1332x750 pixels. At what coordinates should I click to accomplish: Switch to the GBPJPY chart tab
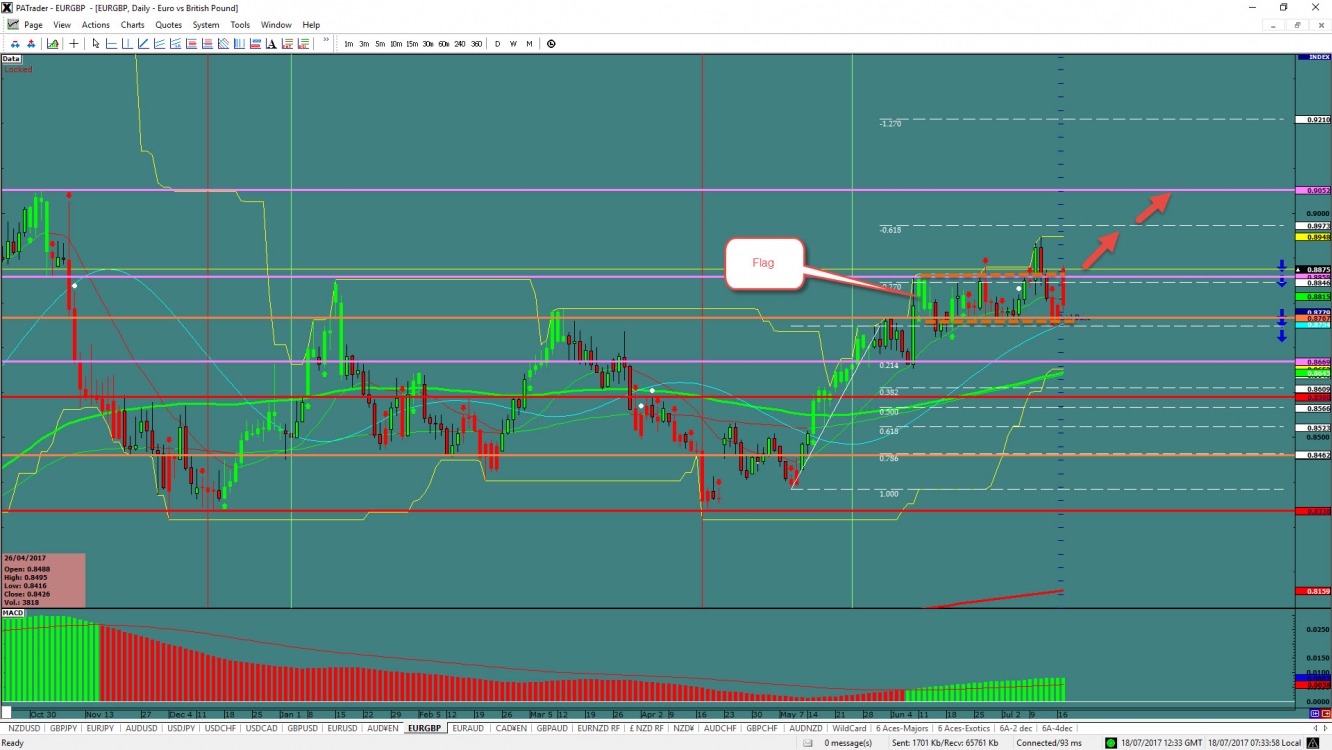(x=63, y=728)
